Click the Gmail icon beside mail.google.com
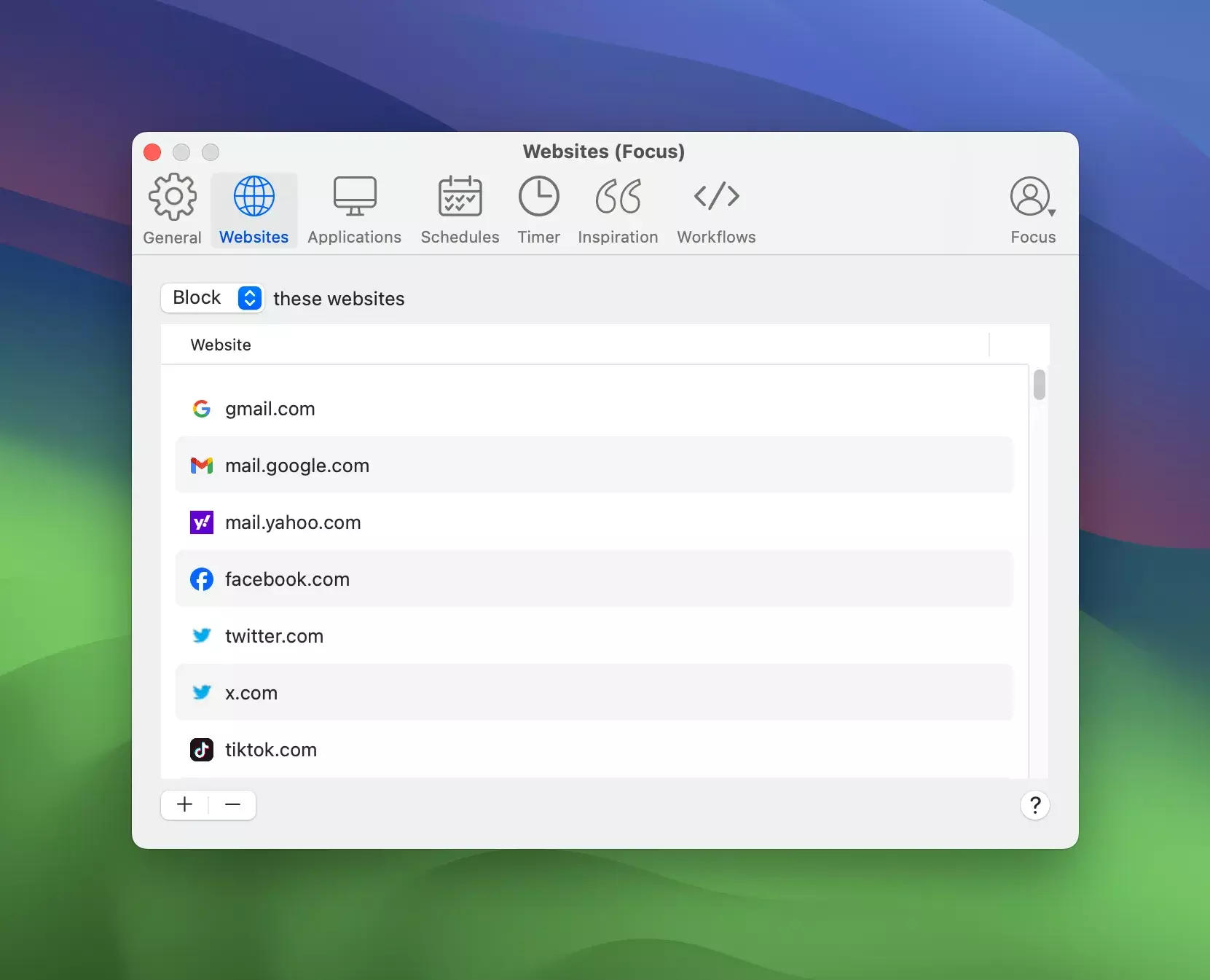The width and height of the screenshot is (1210, 980). pos(202,466)
